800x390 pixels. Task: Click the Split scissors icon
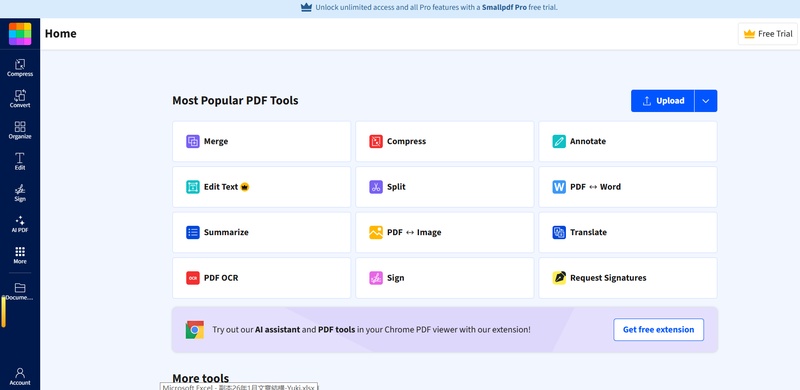pos(376,187)
